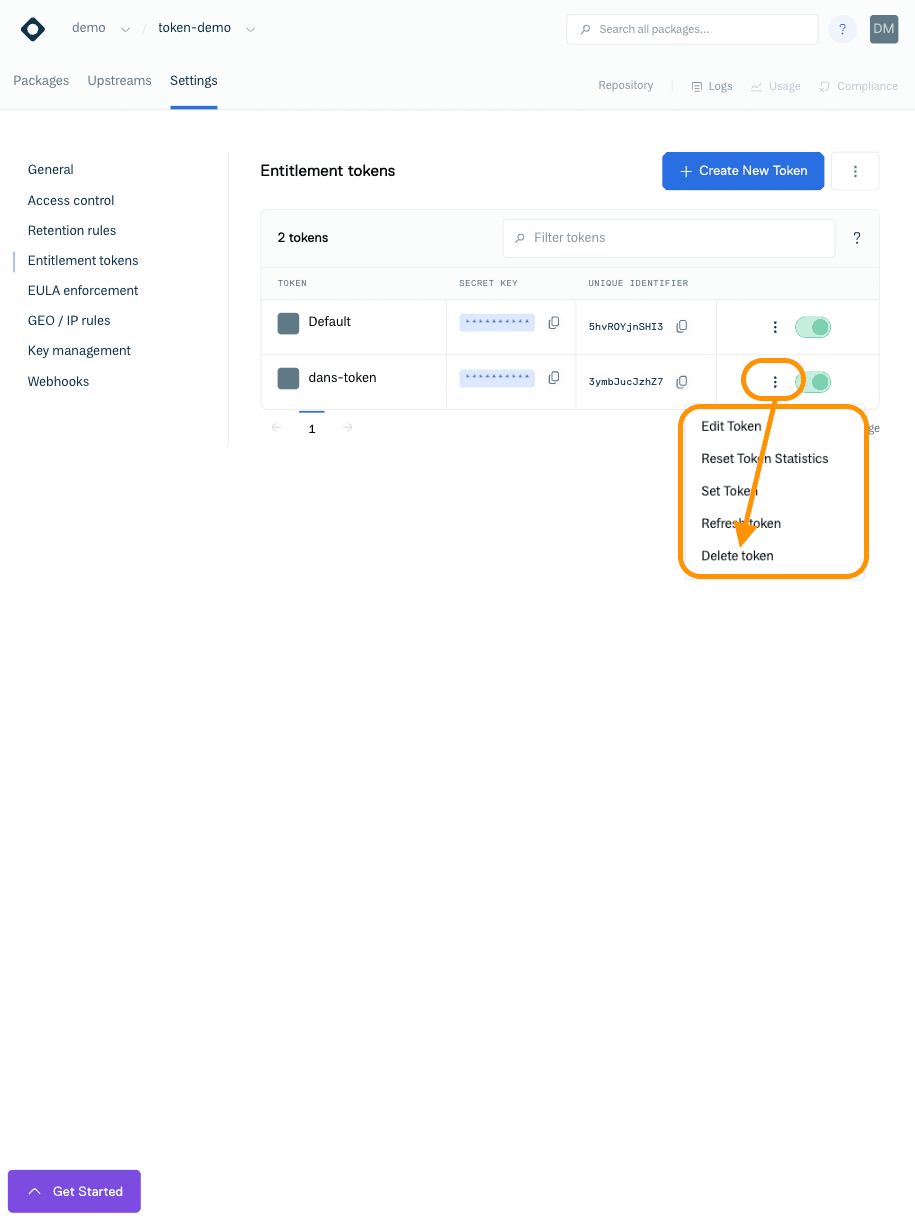The width and height of the screenshot is (915, 1219).
Task: Click inside the Filter tokens field
Action: click(668, 238)
